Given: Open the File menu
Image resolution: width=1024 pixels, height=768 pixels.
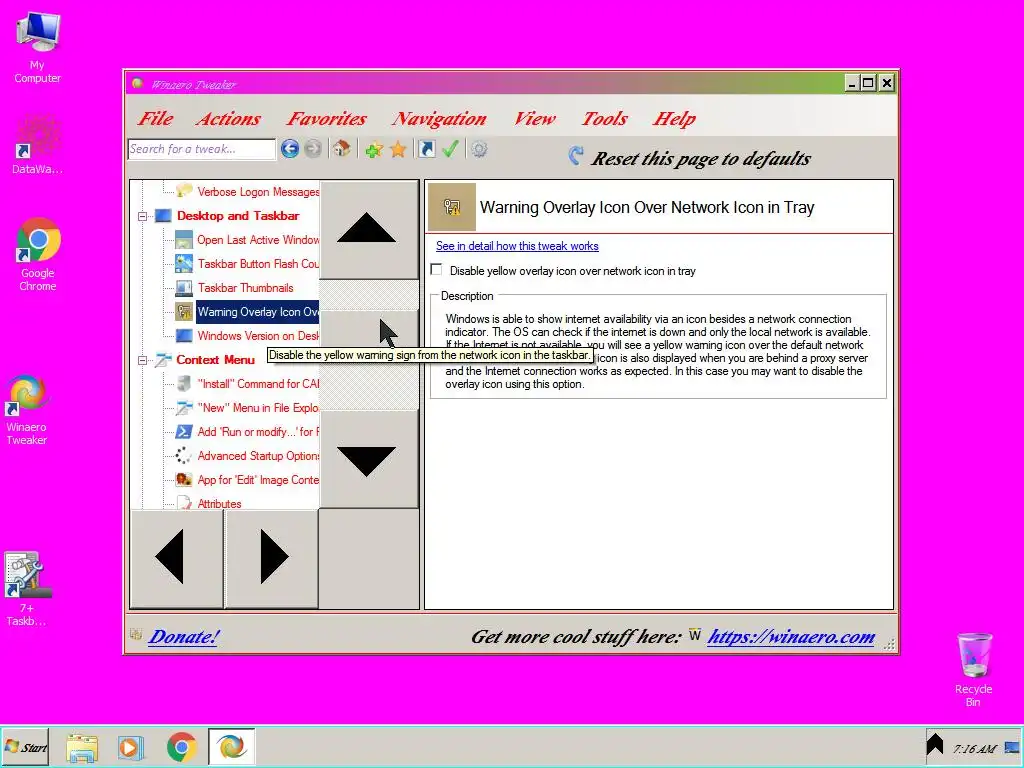Looking at the screenshot, I should pyautogui.click(x=155, y=118).
